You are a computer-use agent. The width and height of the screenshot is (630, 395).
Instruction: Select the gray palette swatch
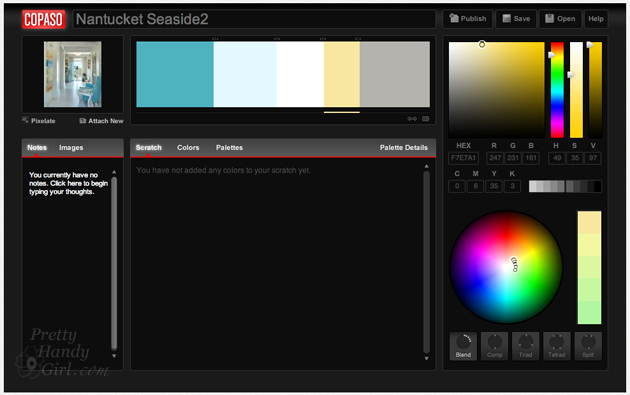[395, 74]
